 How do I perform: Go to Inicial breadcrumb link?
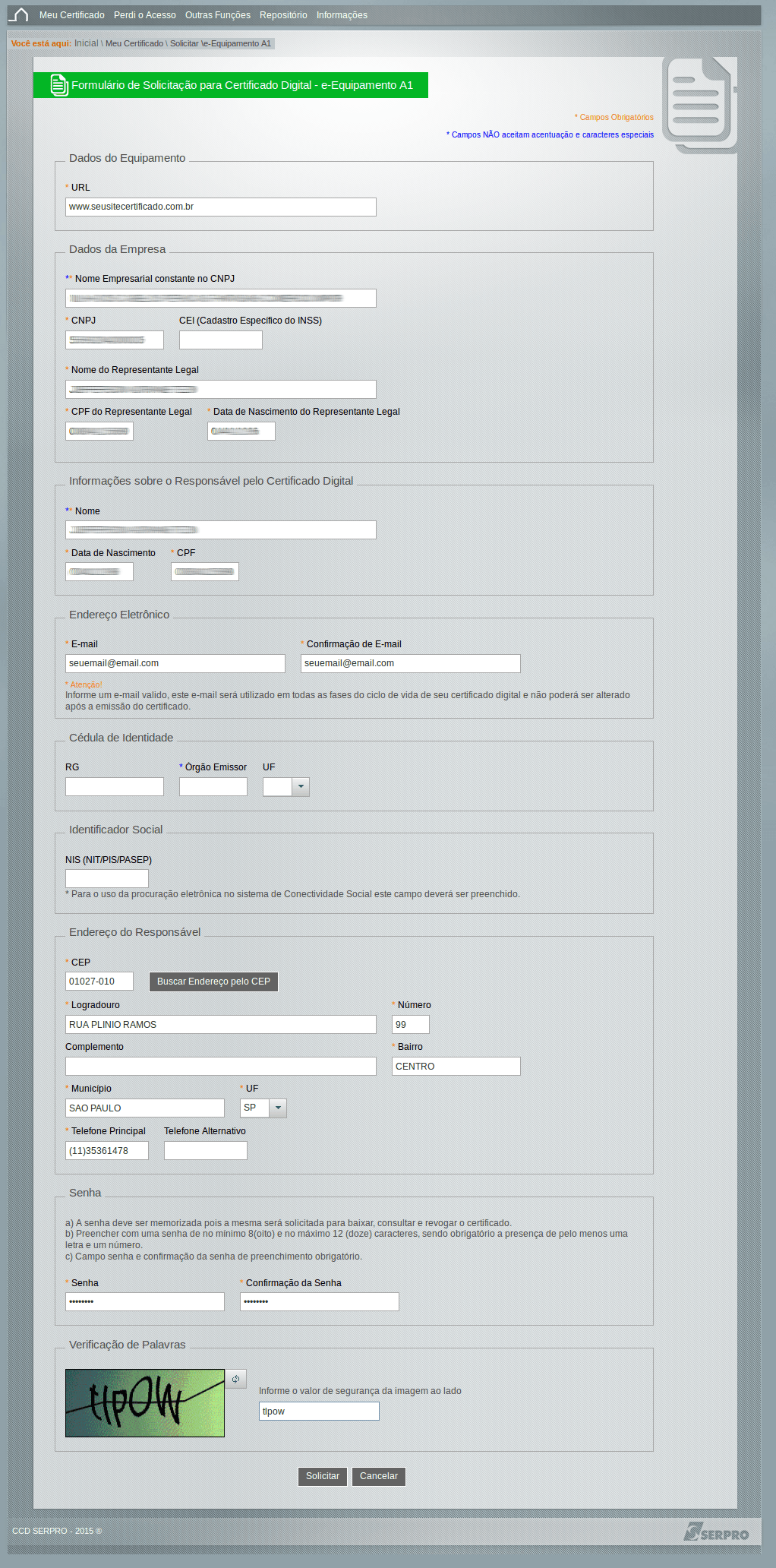87,43
